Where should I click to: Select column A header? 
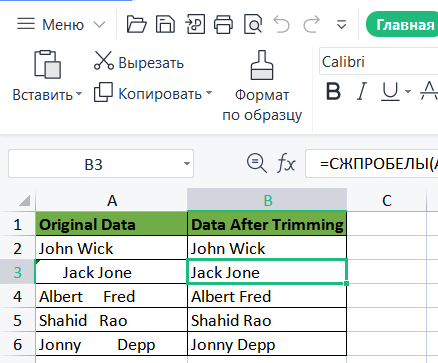click(112, 200)
